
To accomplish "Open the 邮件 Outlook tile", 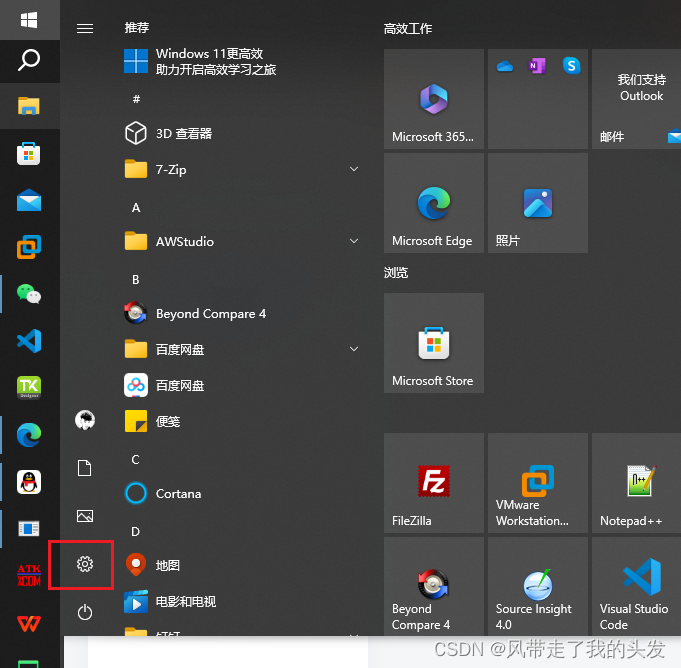I will click(x=637, y=99).
